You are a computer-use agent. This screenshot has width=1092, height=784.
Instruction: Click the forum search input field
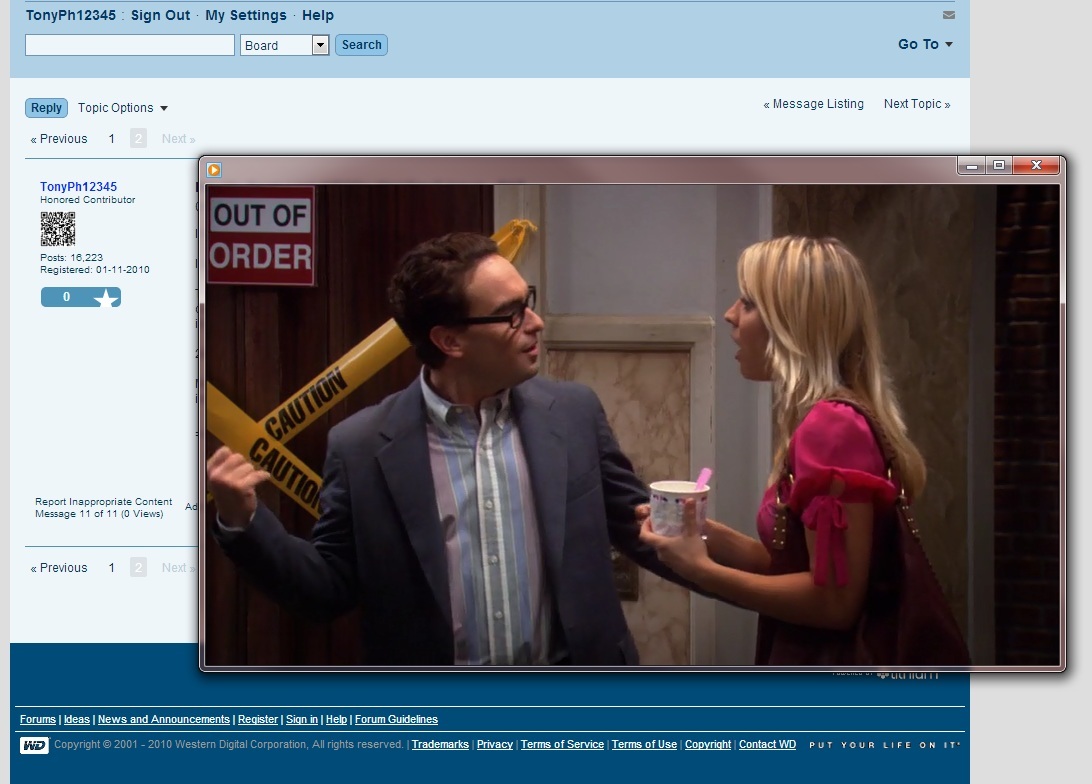[130, 45]
